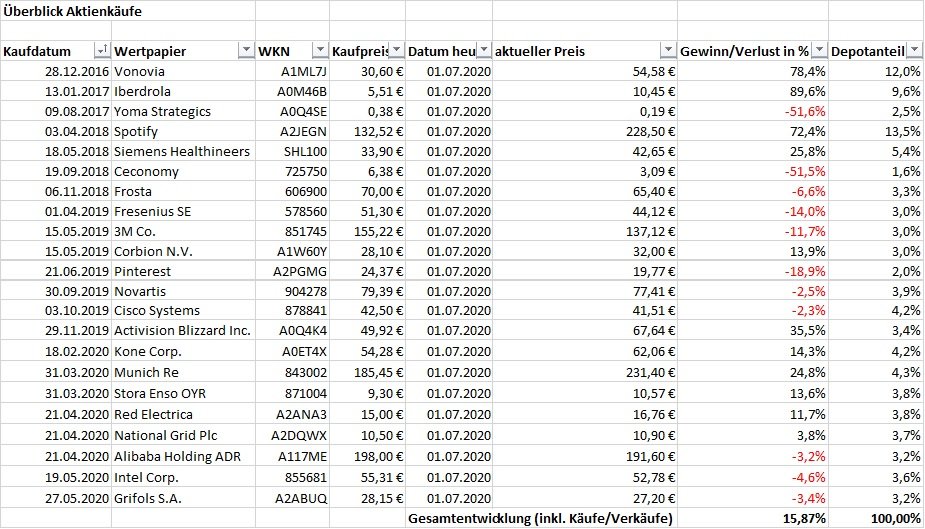Select total performance cell 15,87%
This screenshot has width=925, height=529.
753,518
